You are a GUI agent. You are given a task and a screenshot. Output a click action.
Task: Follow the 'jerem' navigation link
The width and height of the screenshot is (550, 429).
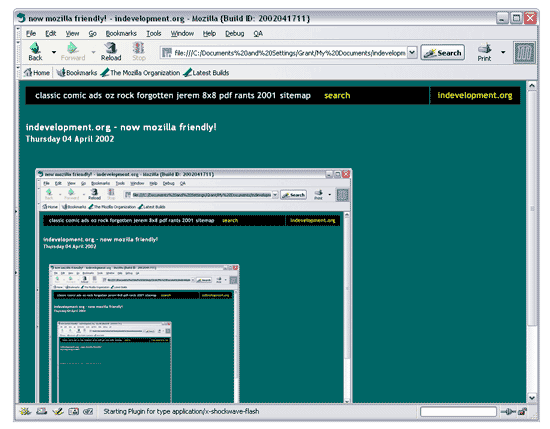(x=188, y=95)
